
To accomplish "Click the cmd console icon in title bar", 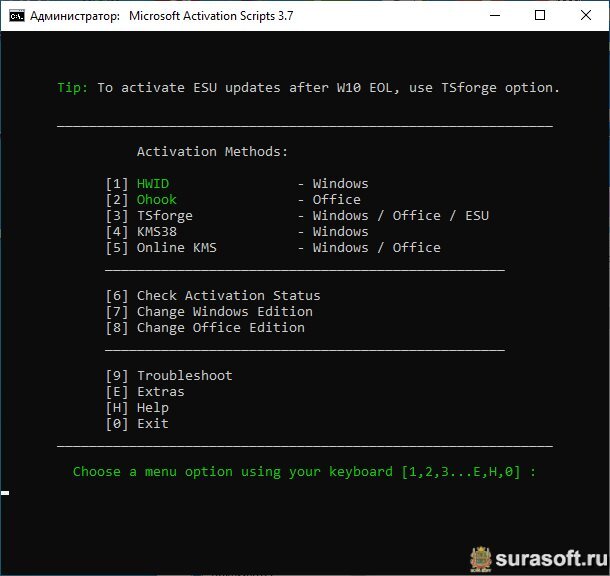I will coord(17,16).
